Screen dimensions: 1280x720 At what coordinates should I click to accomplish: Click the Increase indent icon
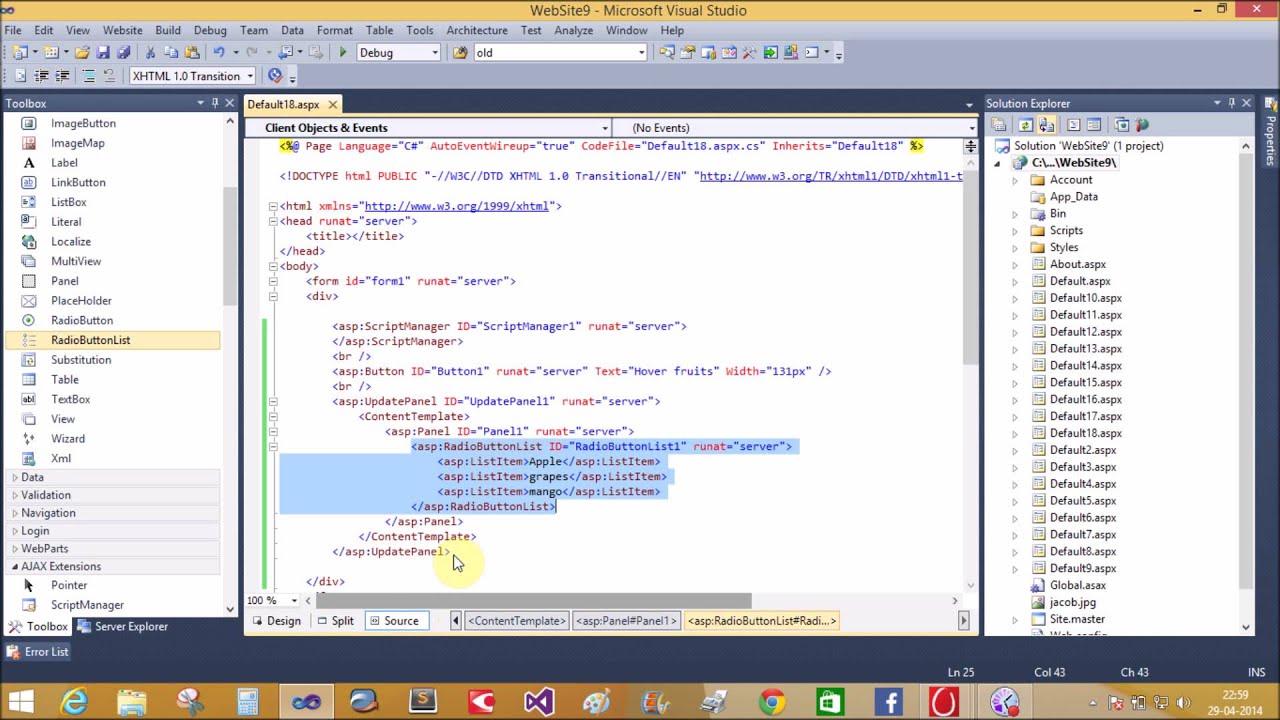pos(62,76)
